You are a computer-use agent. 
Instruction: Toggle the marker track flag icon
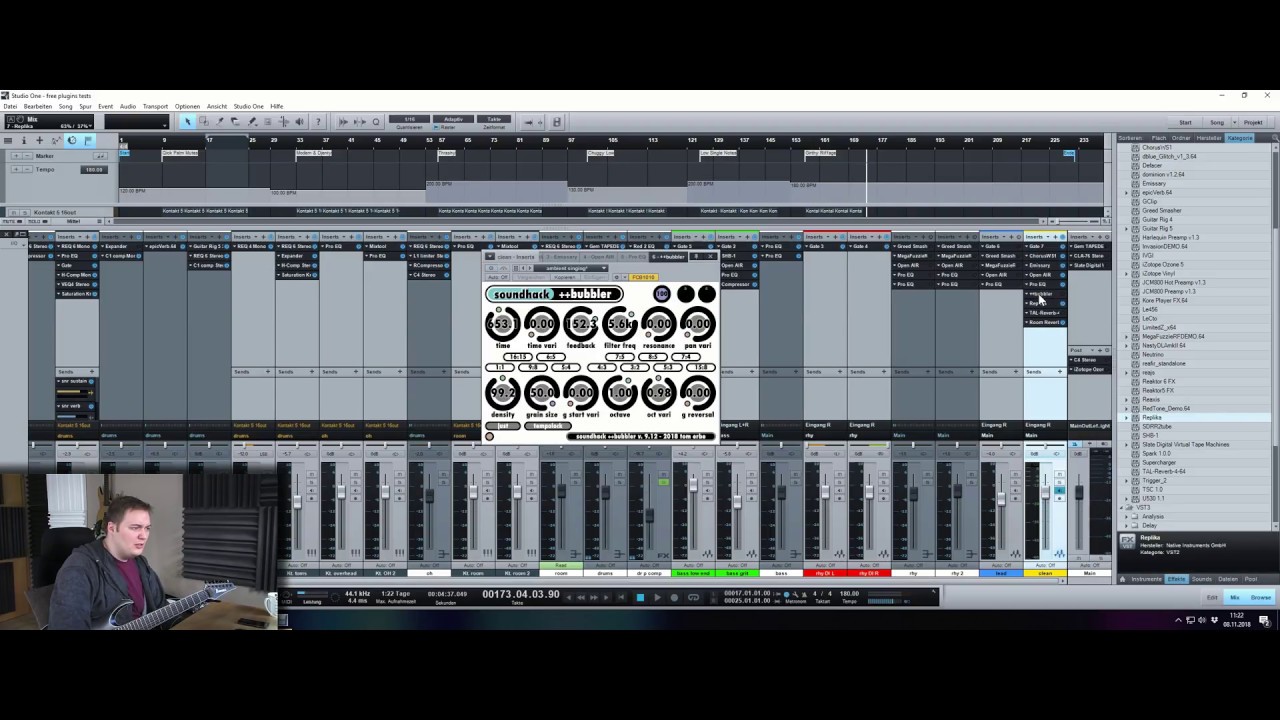pyautogui.click(x=87, y=141)
